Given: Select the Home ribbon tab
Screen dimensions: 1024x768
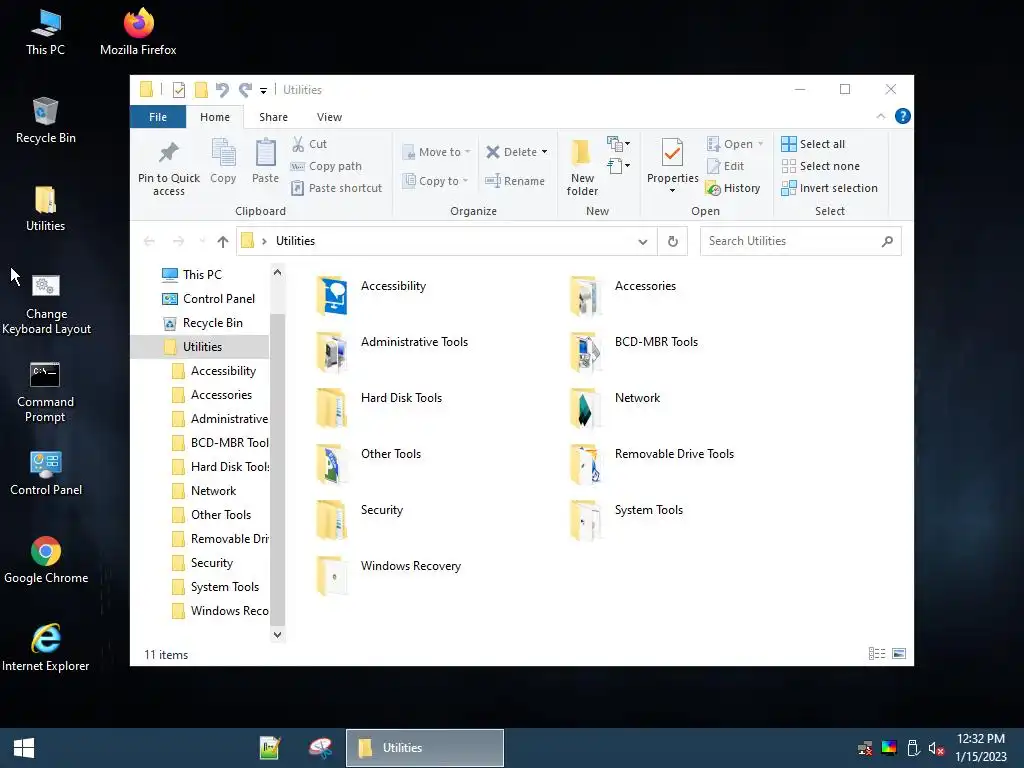Looking at the screenshot, I should 215,117.
